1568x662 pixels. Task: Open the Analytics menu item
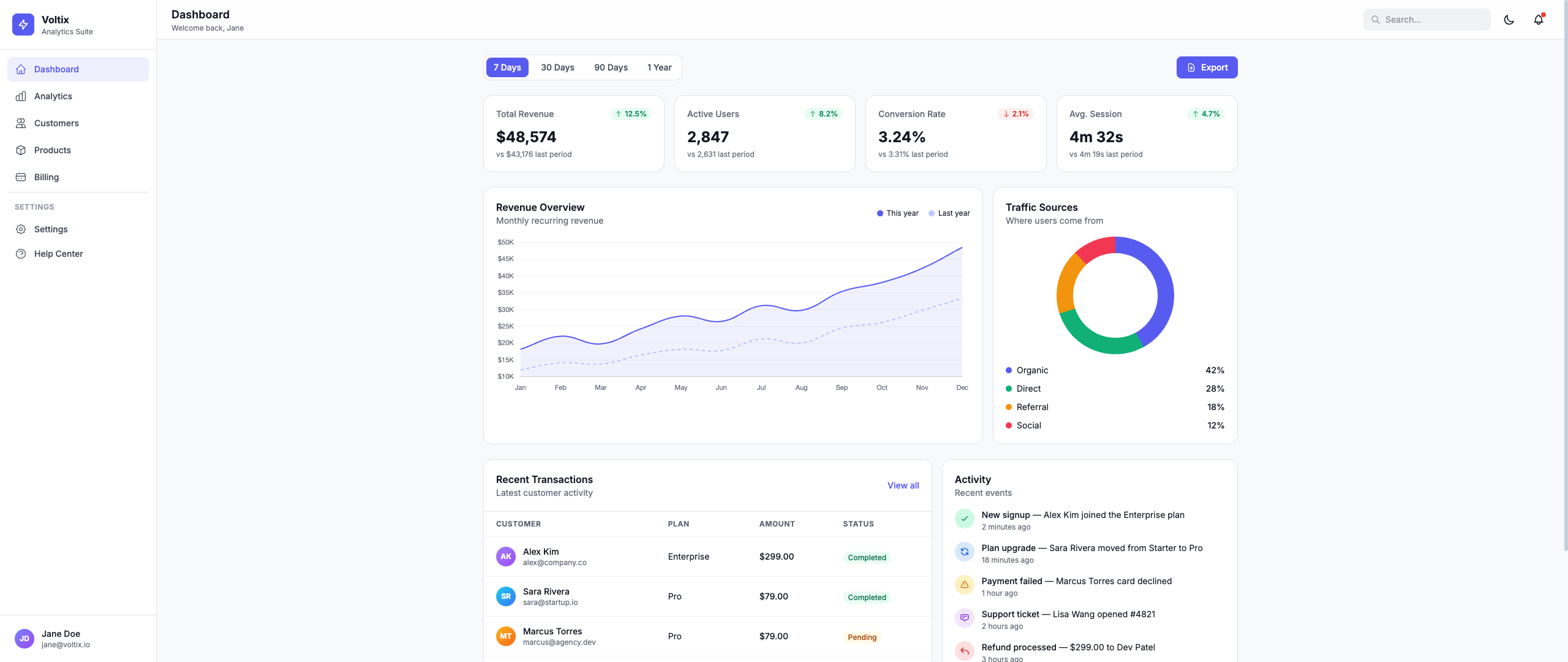pyautogui.click(x=78, y=96)
